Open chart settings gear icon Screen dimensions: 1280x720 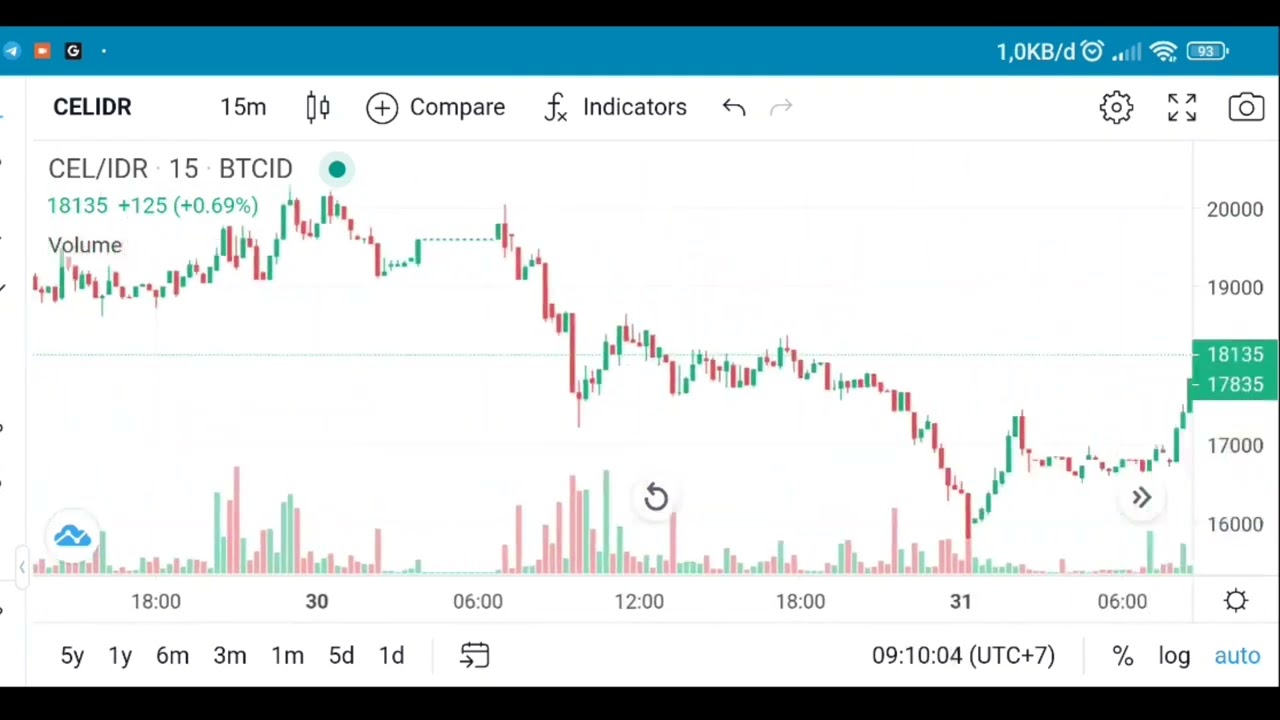click(1116, 107)
